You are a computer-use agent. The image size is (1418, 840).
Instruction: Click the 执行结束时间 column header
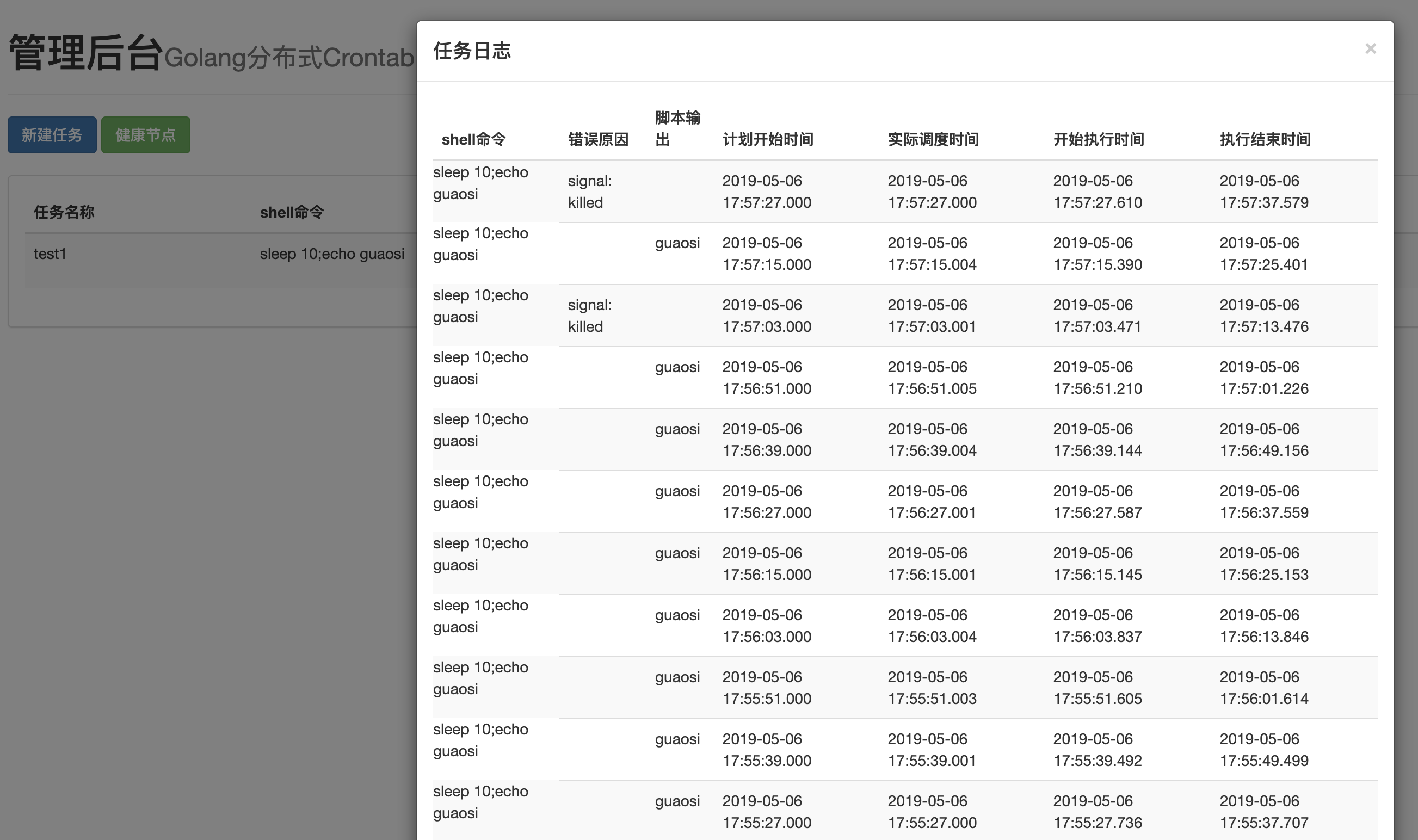point(1265,139)
